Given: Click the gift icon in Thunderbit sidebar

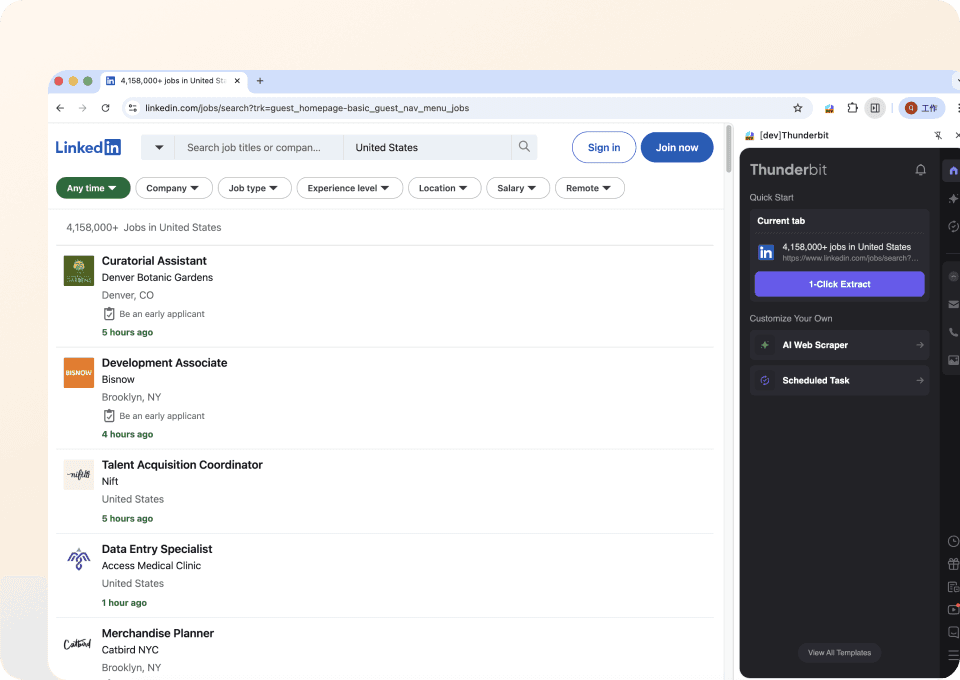Looking at the screenshot, I should click(953, 564).
